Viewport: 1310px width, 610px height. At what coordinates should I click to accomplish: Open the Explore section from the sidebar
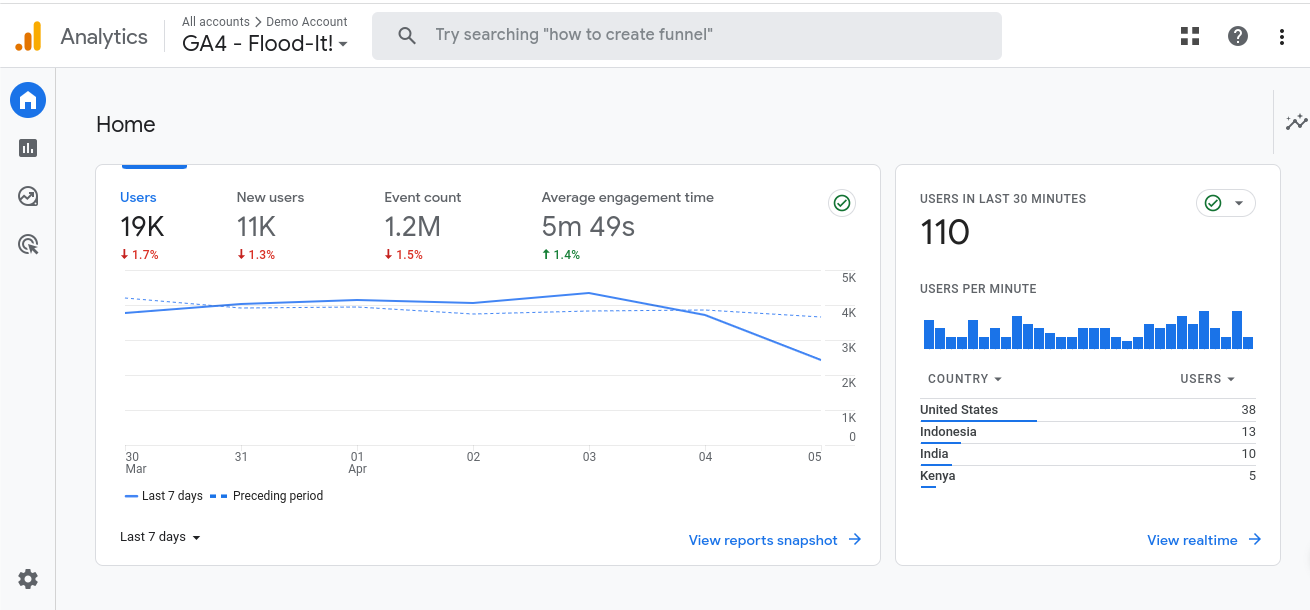[27, 196]
